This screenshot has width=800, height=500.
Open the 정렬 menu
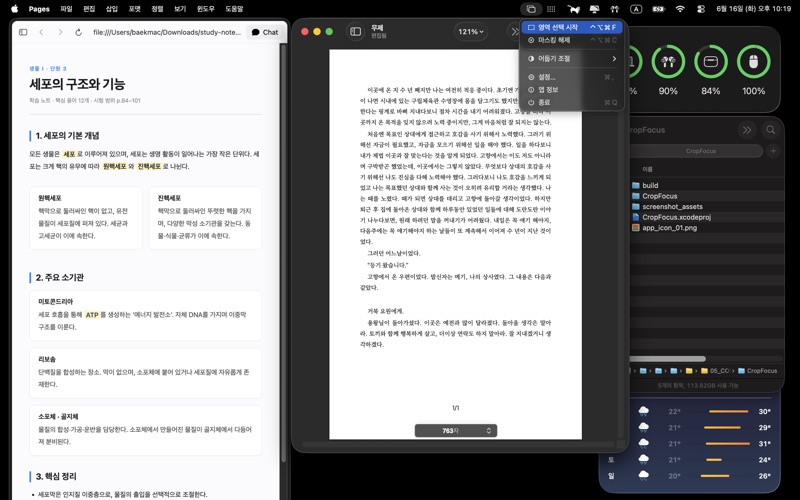(x=157, y=9)
